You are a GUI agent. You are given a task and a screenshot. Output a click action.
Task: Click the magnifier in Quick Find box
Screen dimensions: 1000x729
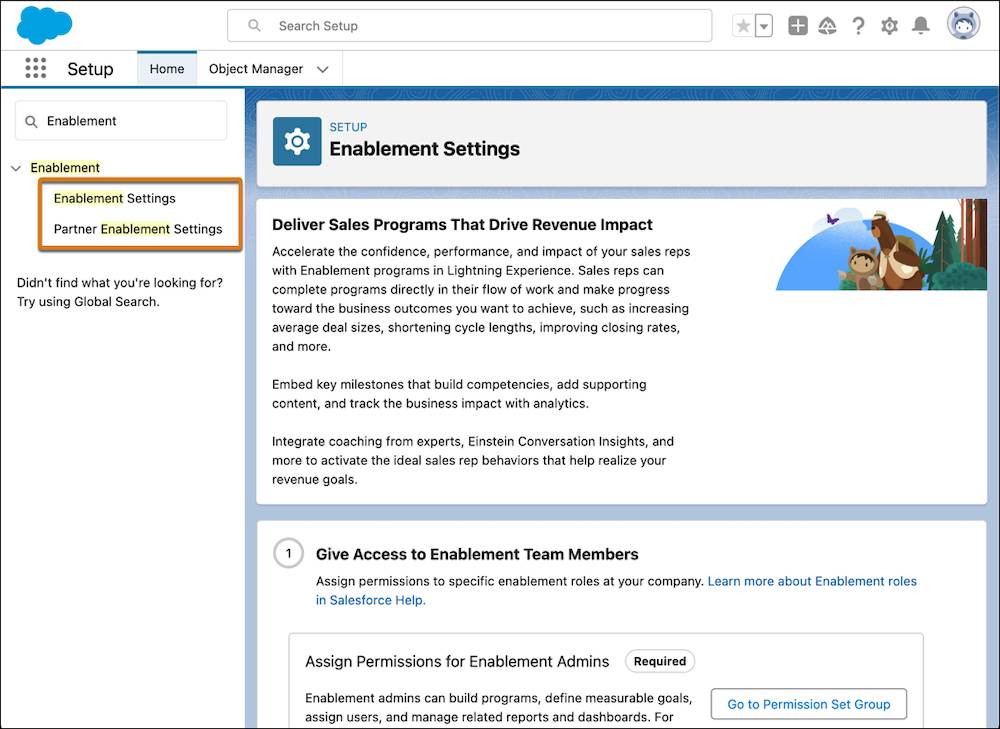(x=31, y=121)
